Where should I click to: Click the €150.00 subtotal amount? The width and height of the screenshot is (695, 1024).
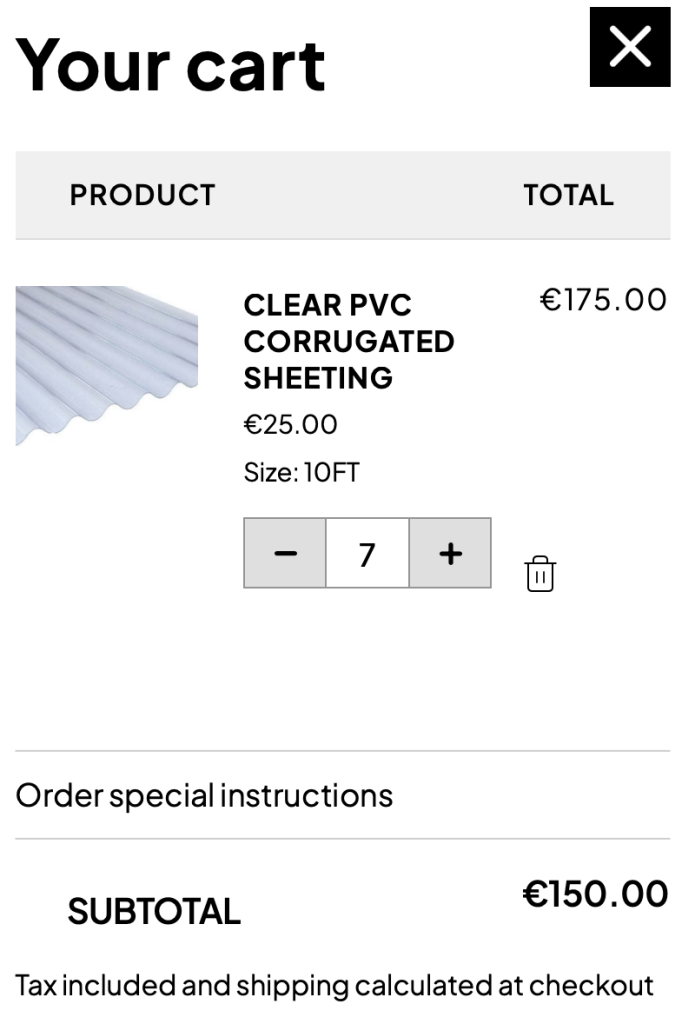595,894
